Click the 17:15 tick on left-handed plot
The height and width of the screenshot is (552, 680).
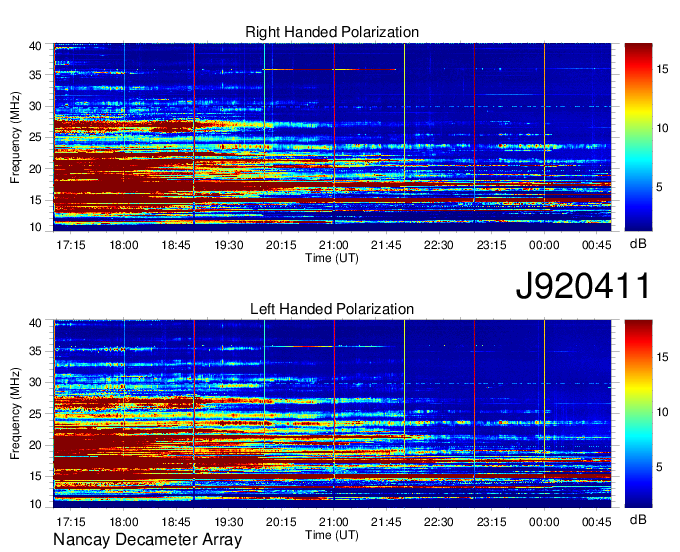[71, 522]
